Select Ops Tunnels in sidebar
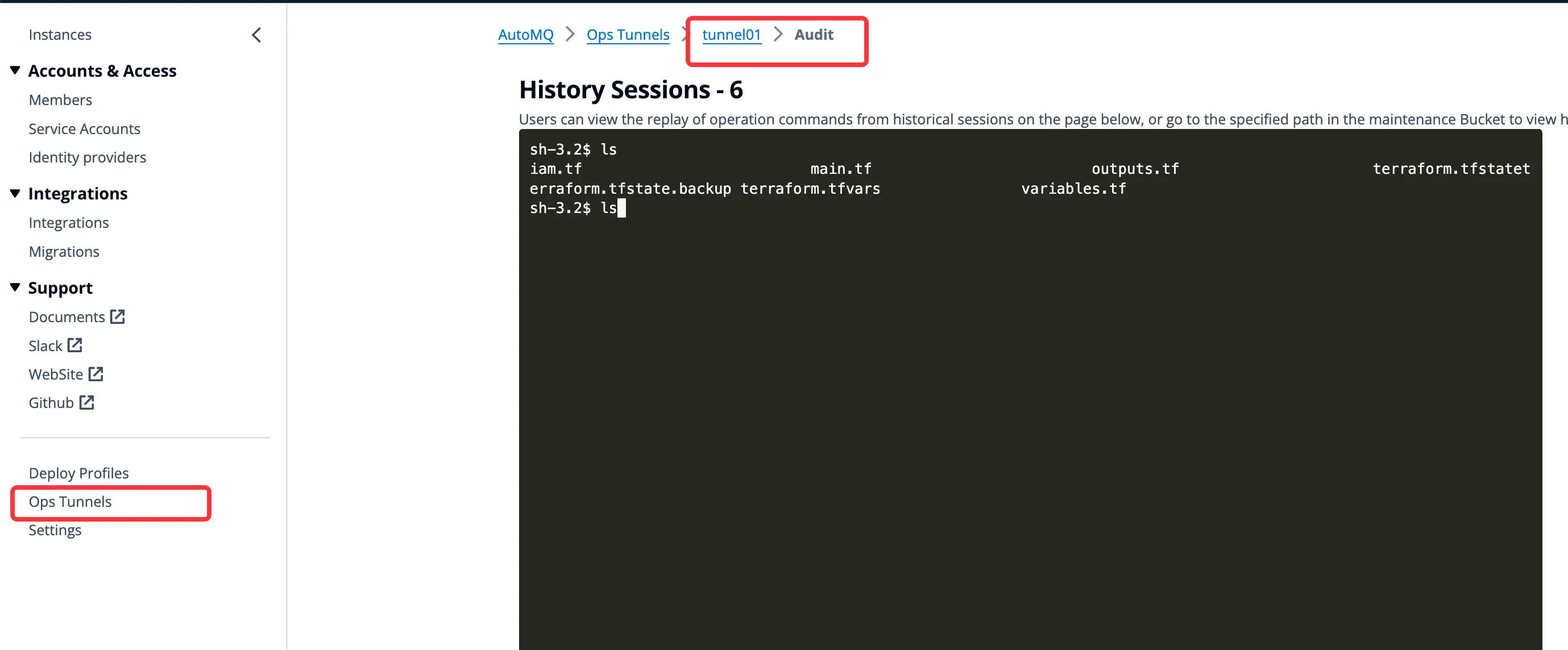Viewport: 1568px width, 650px height. [x=70, y=501]
